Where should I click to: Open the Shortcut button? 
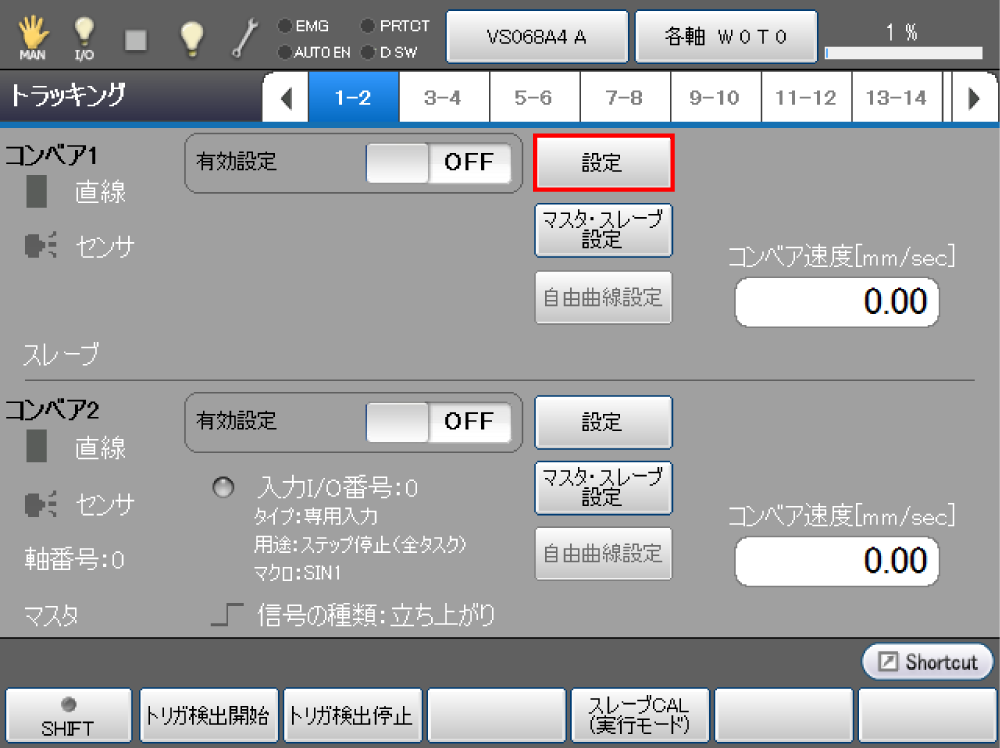pos(928,662)
